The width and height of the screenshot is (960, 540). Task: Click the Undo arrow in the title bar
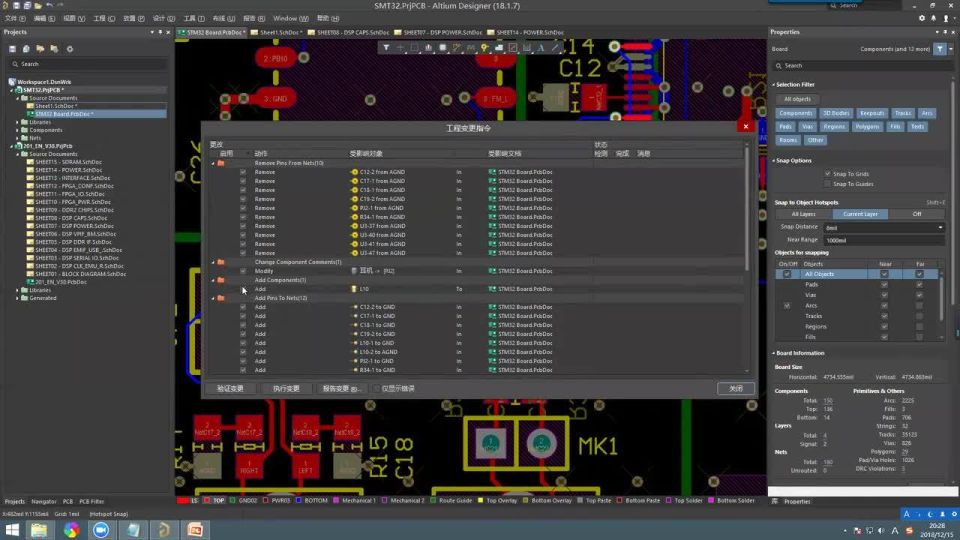point(50,6)
